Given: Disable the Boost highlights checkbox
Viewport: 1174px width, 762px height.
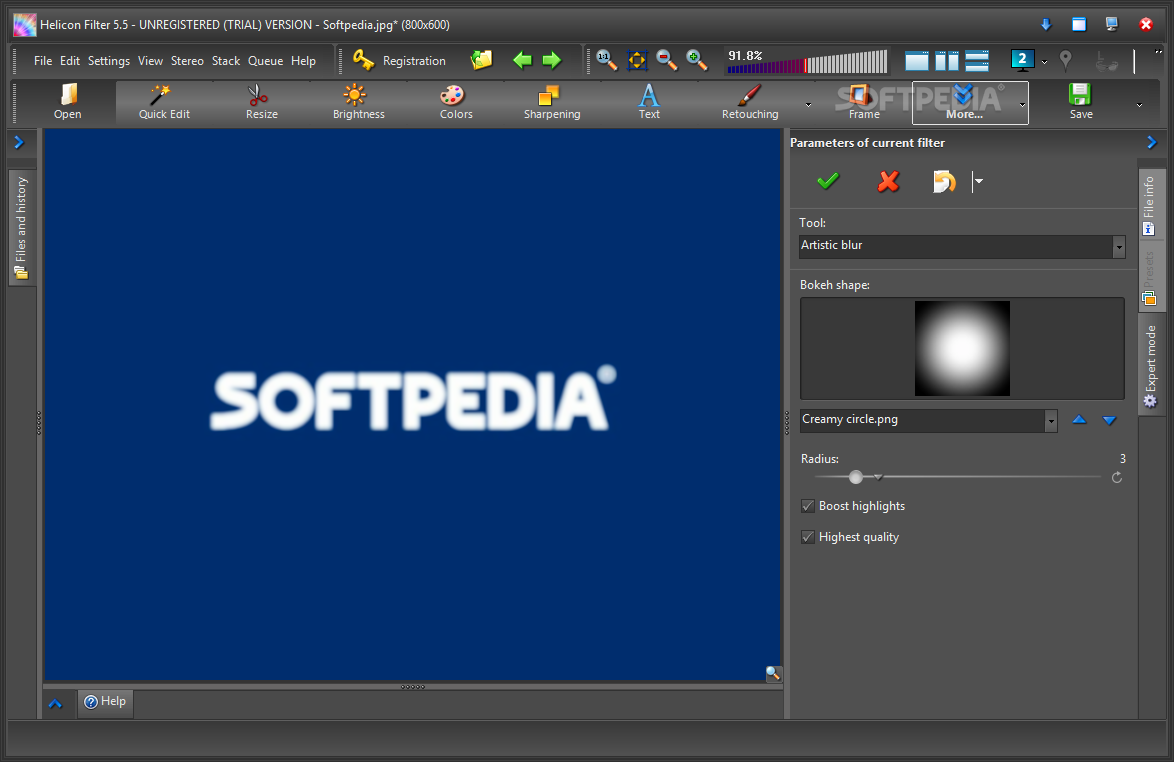Looking at the screenshot, I should coord(808,506).
